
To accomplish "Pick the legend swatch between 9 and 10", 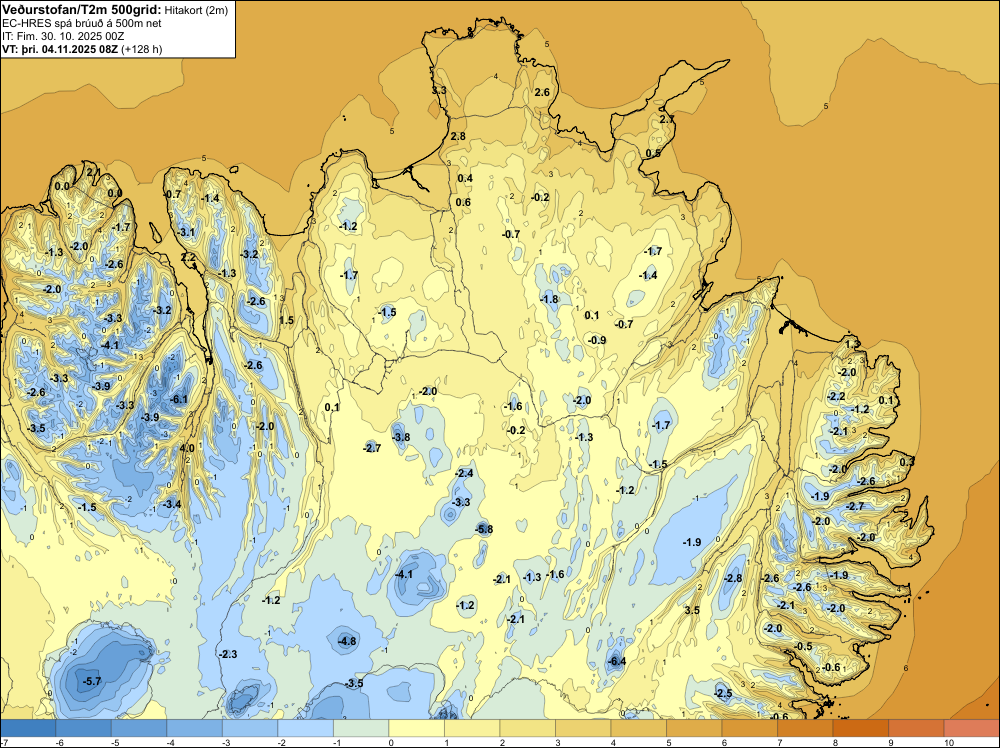I will 916,728.
